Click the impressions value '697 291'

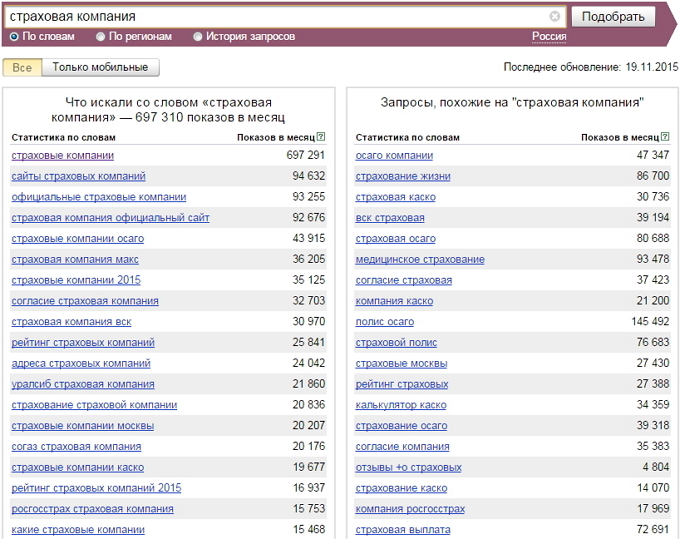(305, 155)
